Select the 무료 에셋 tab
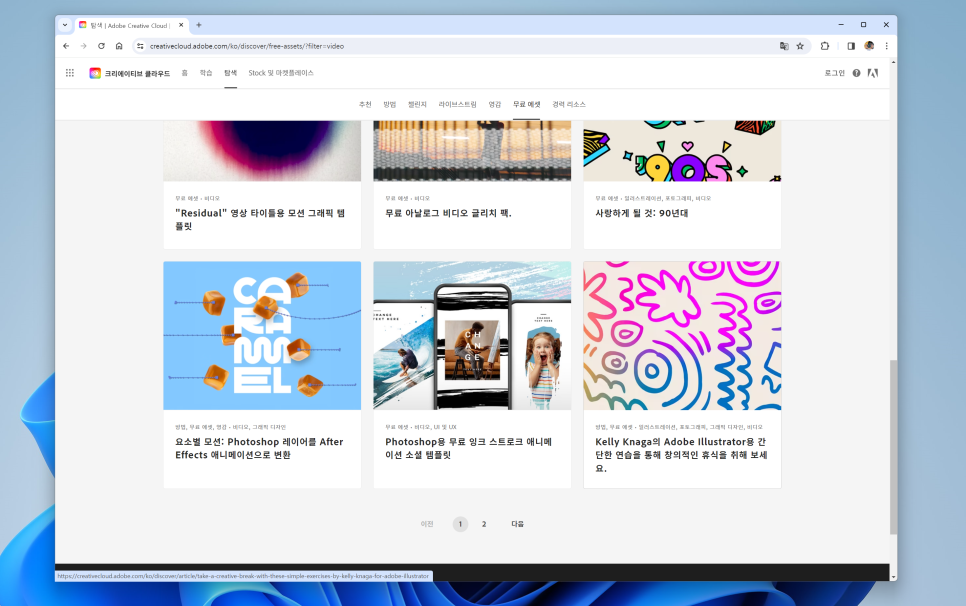The image size is (966, 606). (527, 104)
